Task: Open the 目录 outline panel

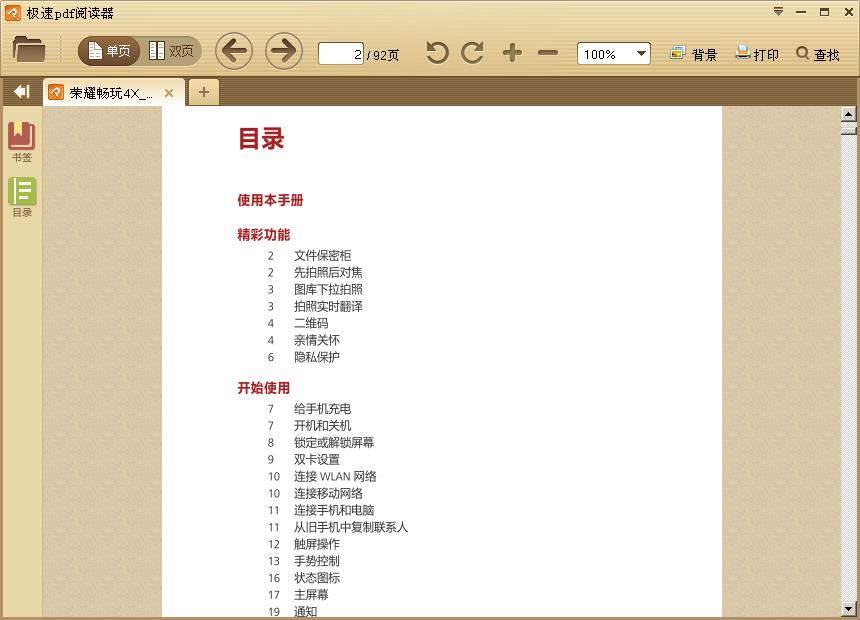Action: coord(21,197)
